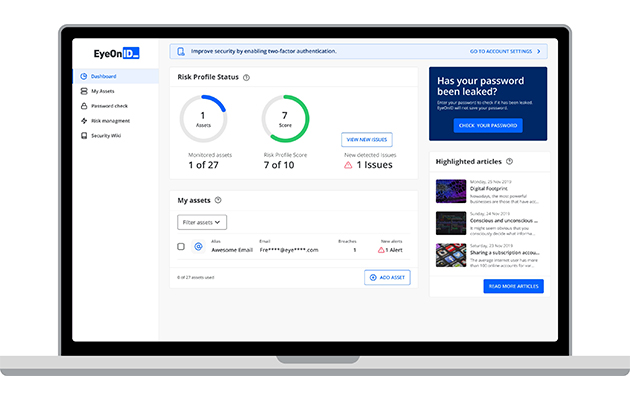This screenshot has height=400, width=630.
Task: Open the Digital Footprint article title
Action: 489,189
